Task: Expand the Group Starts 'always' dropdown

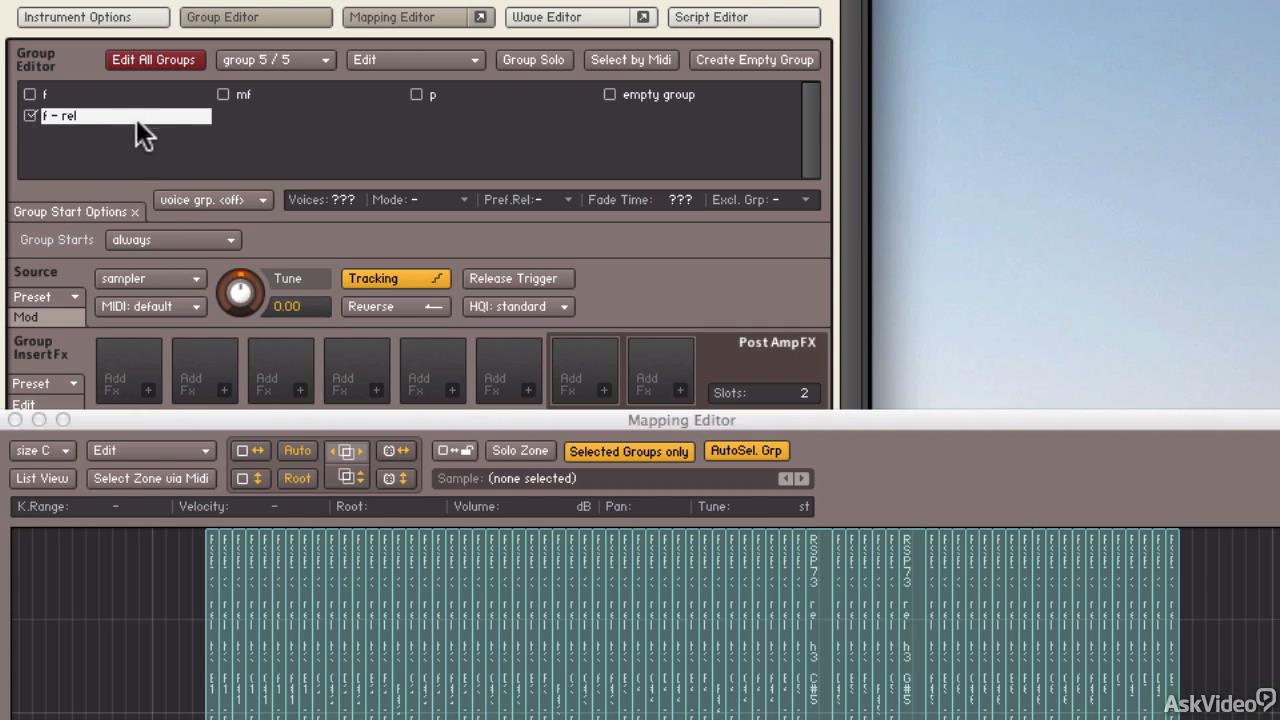Action: (x=173, y=240)
